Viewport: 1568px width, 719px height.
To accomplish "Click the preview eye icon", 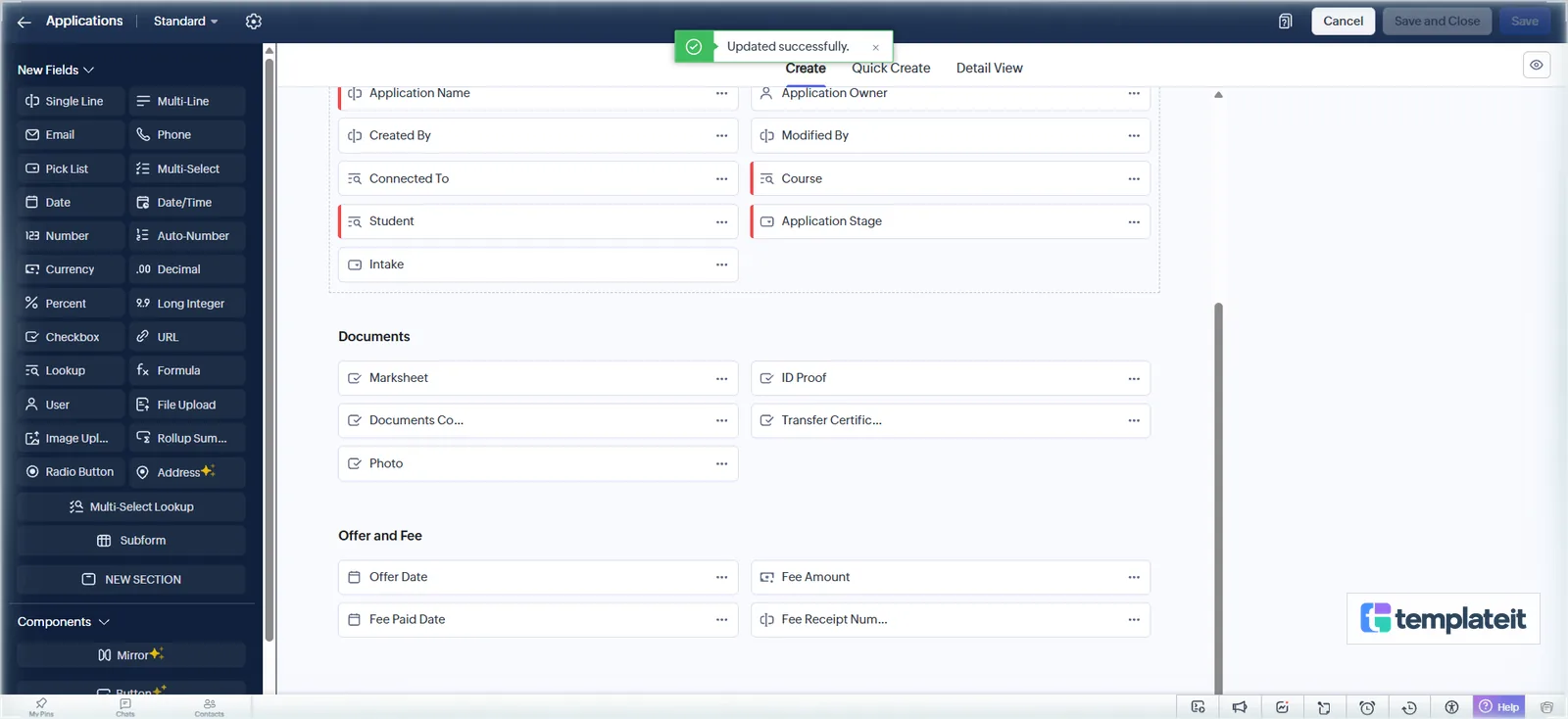I will tap(1537, 65).
